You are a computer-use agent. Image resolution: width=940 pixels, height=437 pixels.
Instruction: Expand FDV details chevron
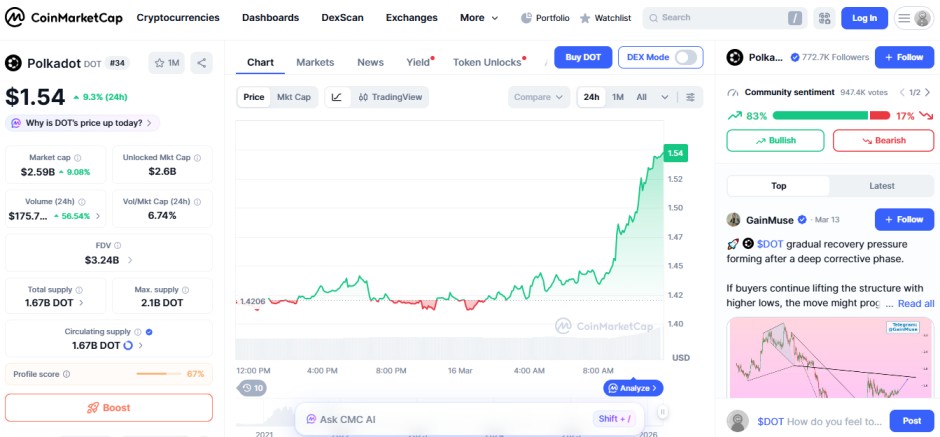pos(130,260)
